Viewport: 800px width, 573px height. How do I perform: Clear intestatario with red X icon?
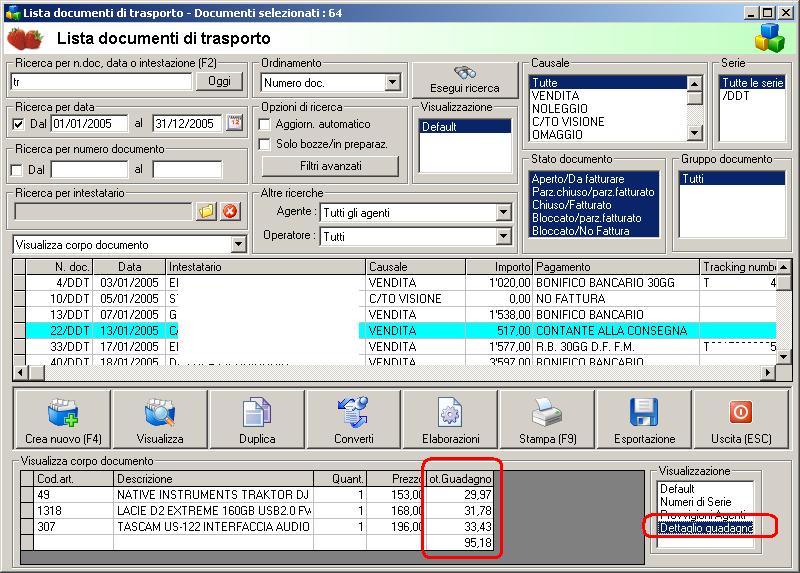(230, 211)
